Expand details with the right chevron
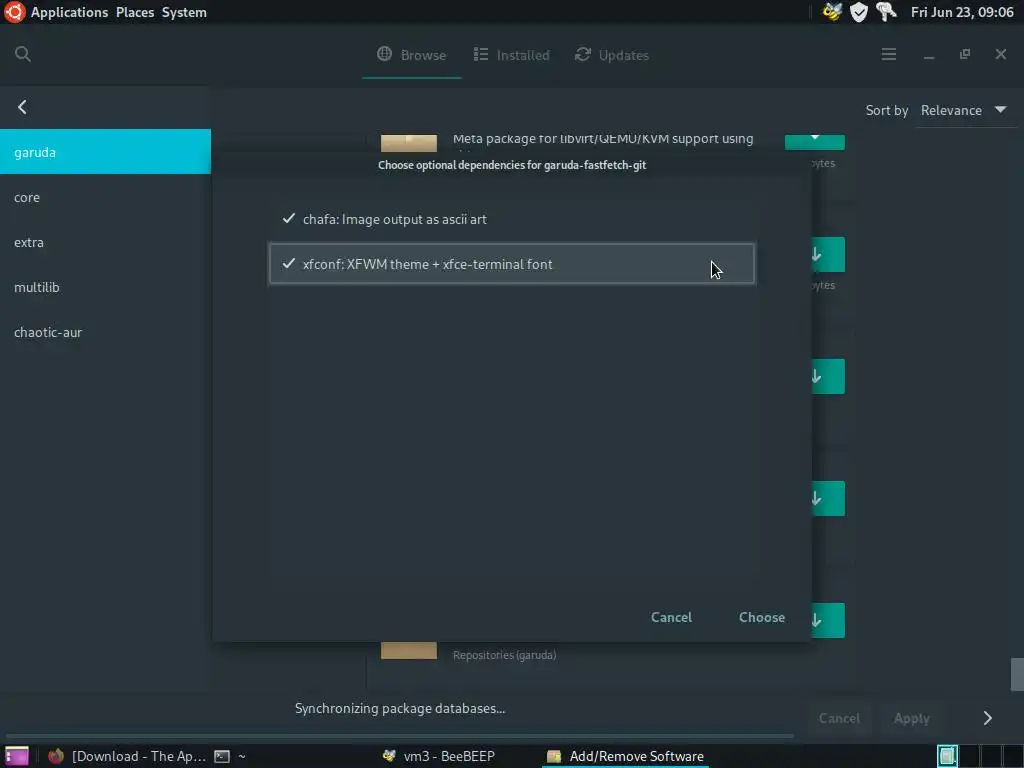1024x768 pixels. coord(987,718)
